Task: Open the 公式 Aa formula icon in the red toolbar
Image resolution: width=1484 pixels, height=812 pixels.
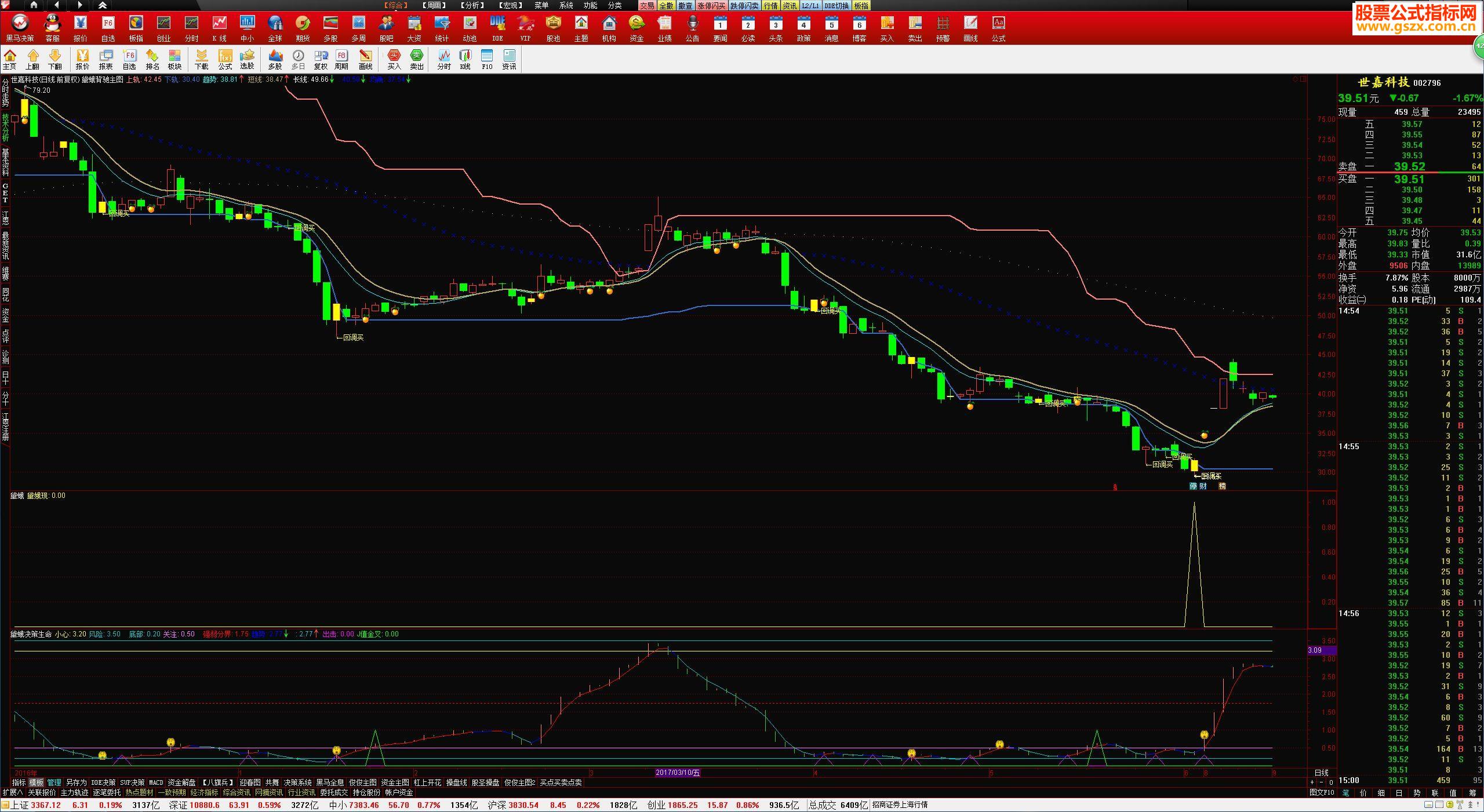Action: (998, 28)
